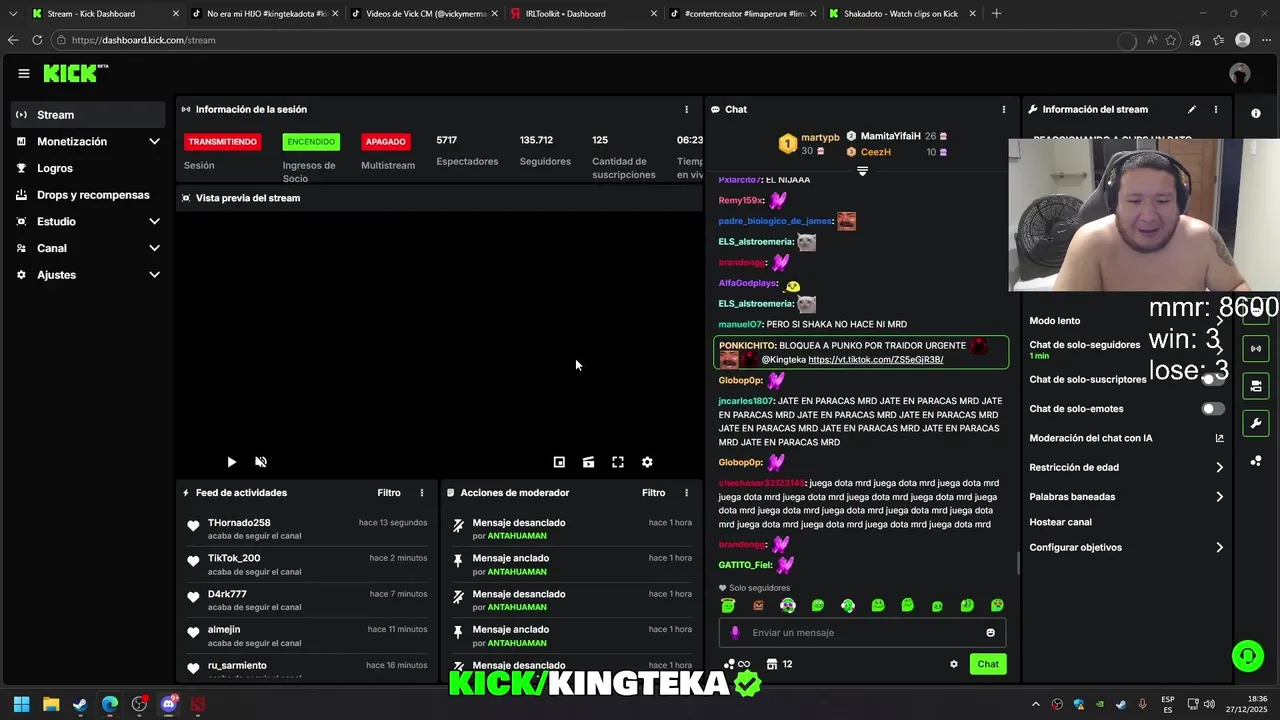
Task: Reload the dashboard page
Action: click(x=37, y=40)
